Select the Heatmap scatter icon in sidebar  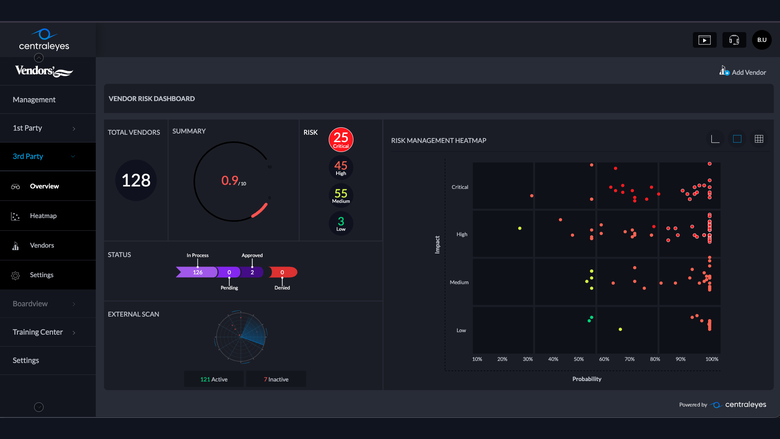pos(15,216)
